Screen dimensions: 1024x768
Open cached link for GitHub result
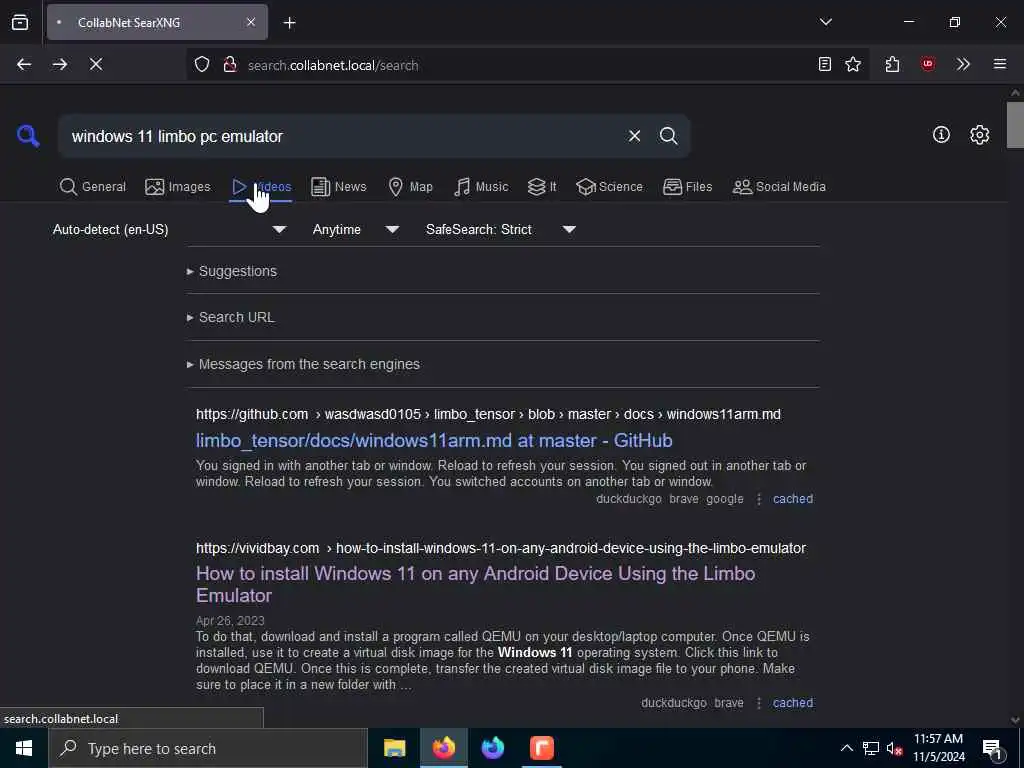click(793, 499)
